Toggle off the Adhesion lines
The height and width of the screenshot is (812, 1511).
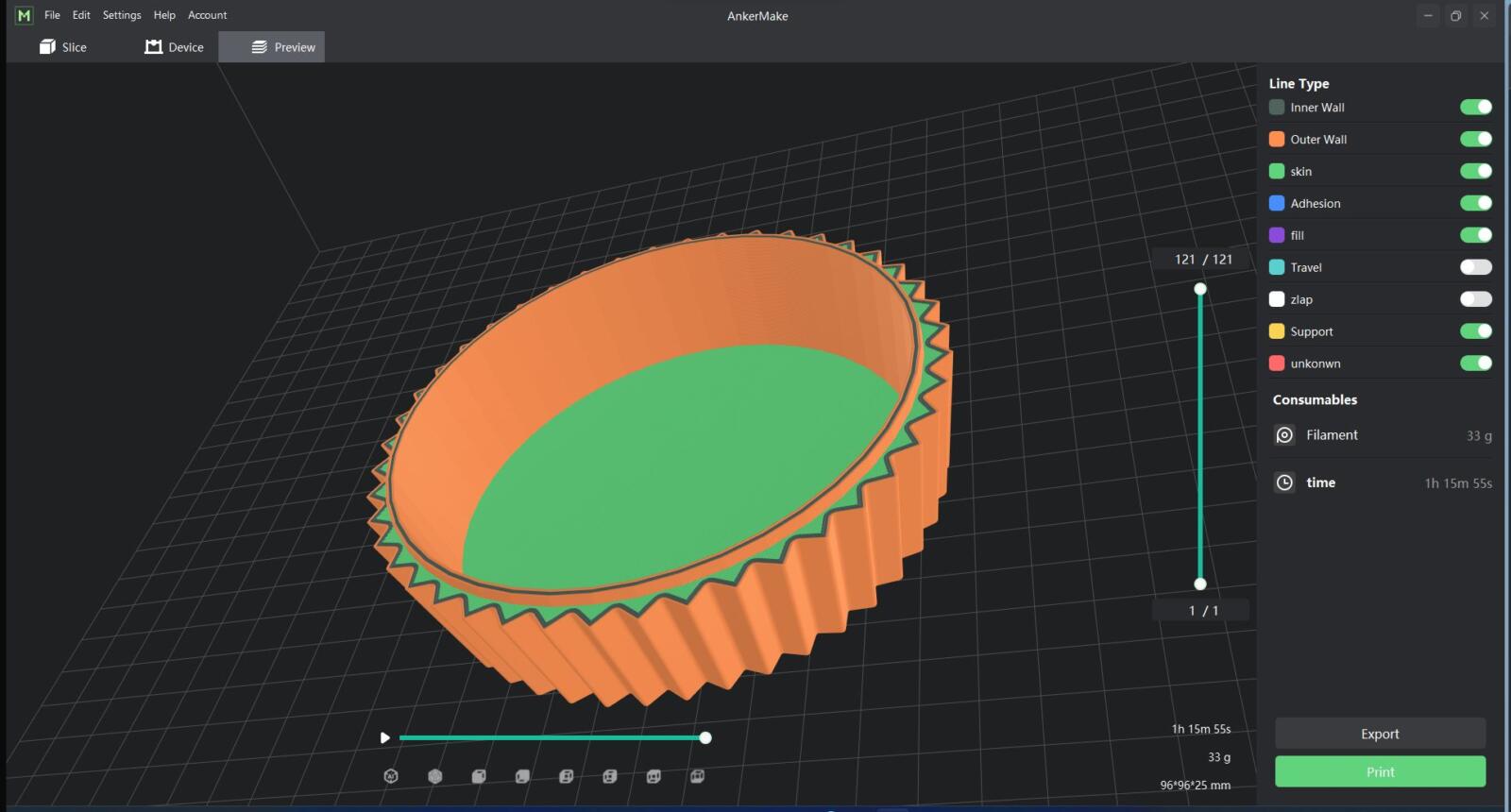[1475, 203]
